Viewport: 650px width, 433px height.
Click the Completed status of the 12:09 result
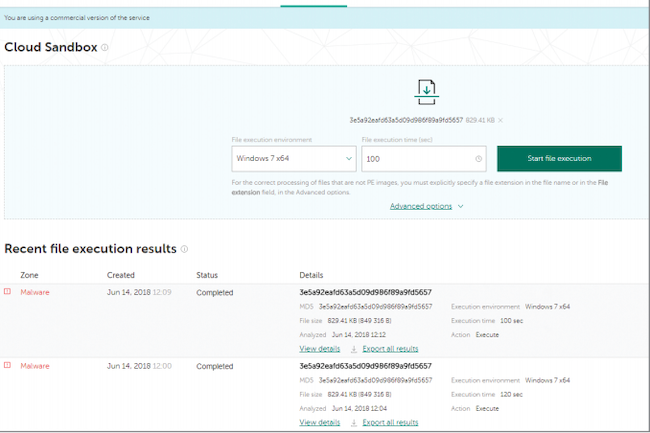coord(215,293)
